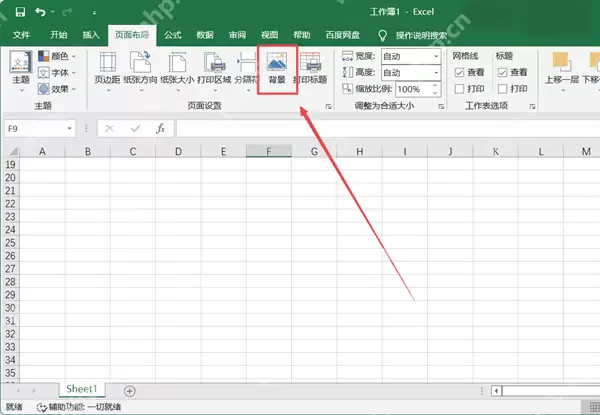Select row 19 header
Screen dimensions: 600x415
[10, 164]
